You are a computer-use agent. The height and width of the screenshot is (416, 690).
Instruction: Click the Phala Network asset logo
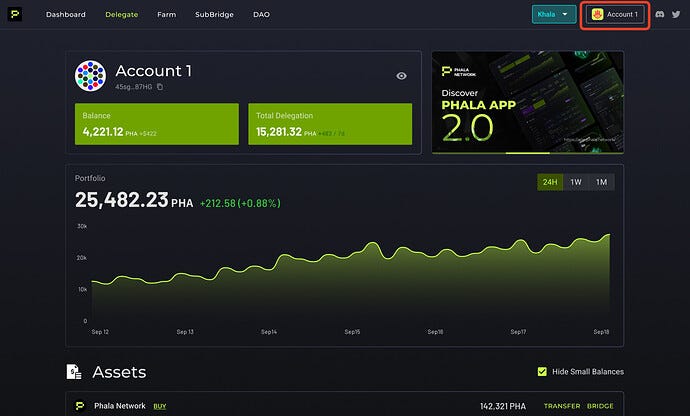click(80, 405)
